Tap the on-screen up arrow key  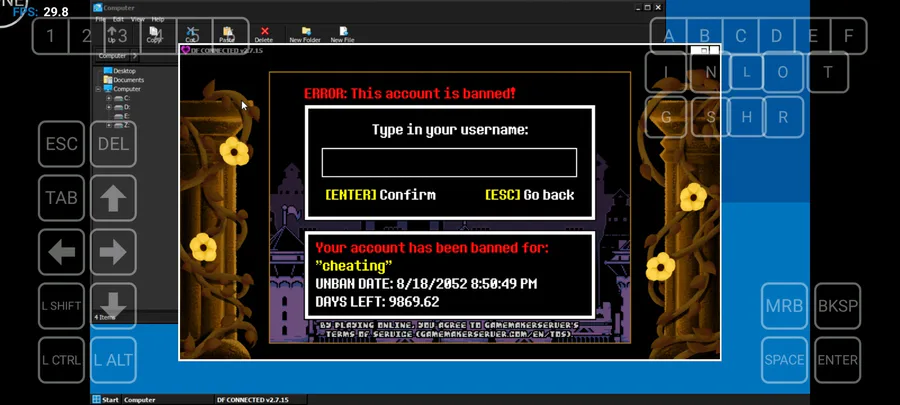pyautogui.click(x=113, y=198)
